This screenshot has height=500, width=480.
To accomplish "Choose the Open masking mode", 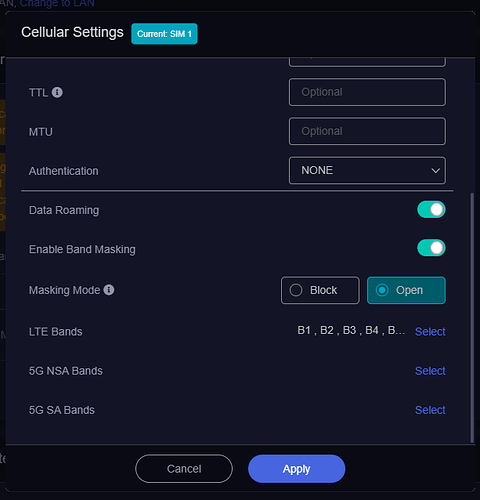I will (x=406, y=290).
